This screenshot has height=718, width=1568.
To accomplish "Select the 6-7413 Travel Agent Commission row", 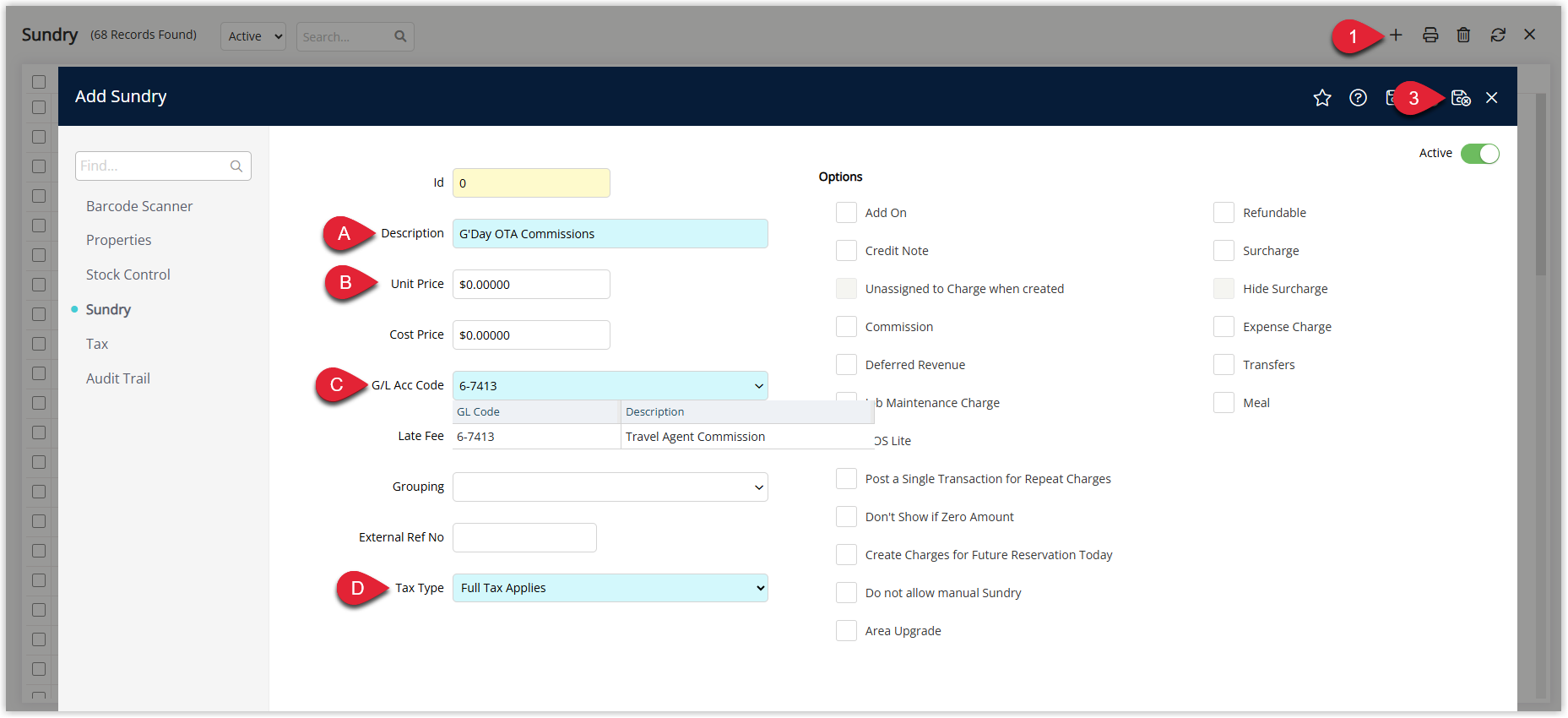I will coord(663,437).
